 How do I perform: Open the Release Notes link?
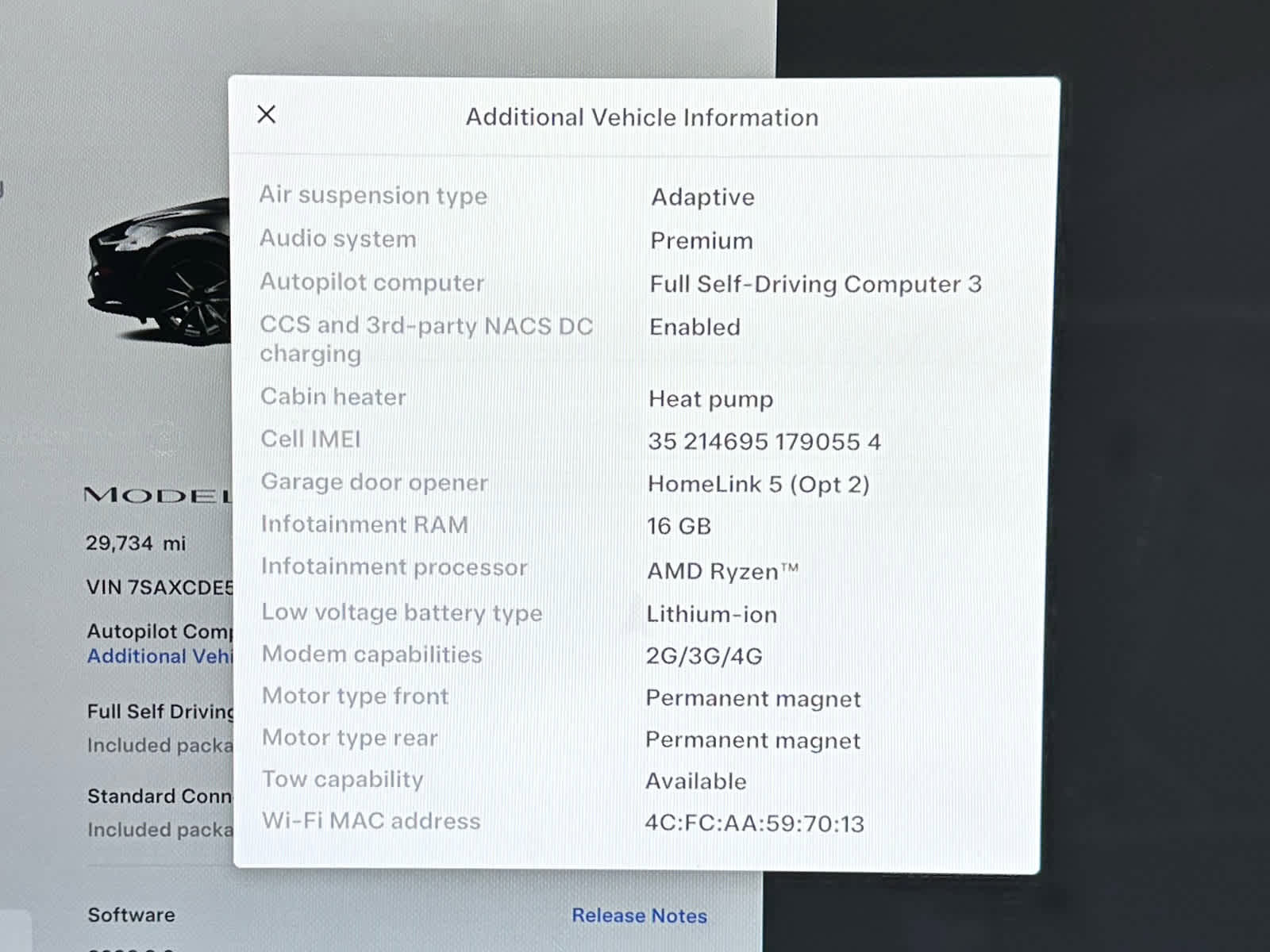coord(639,916)
